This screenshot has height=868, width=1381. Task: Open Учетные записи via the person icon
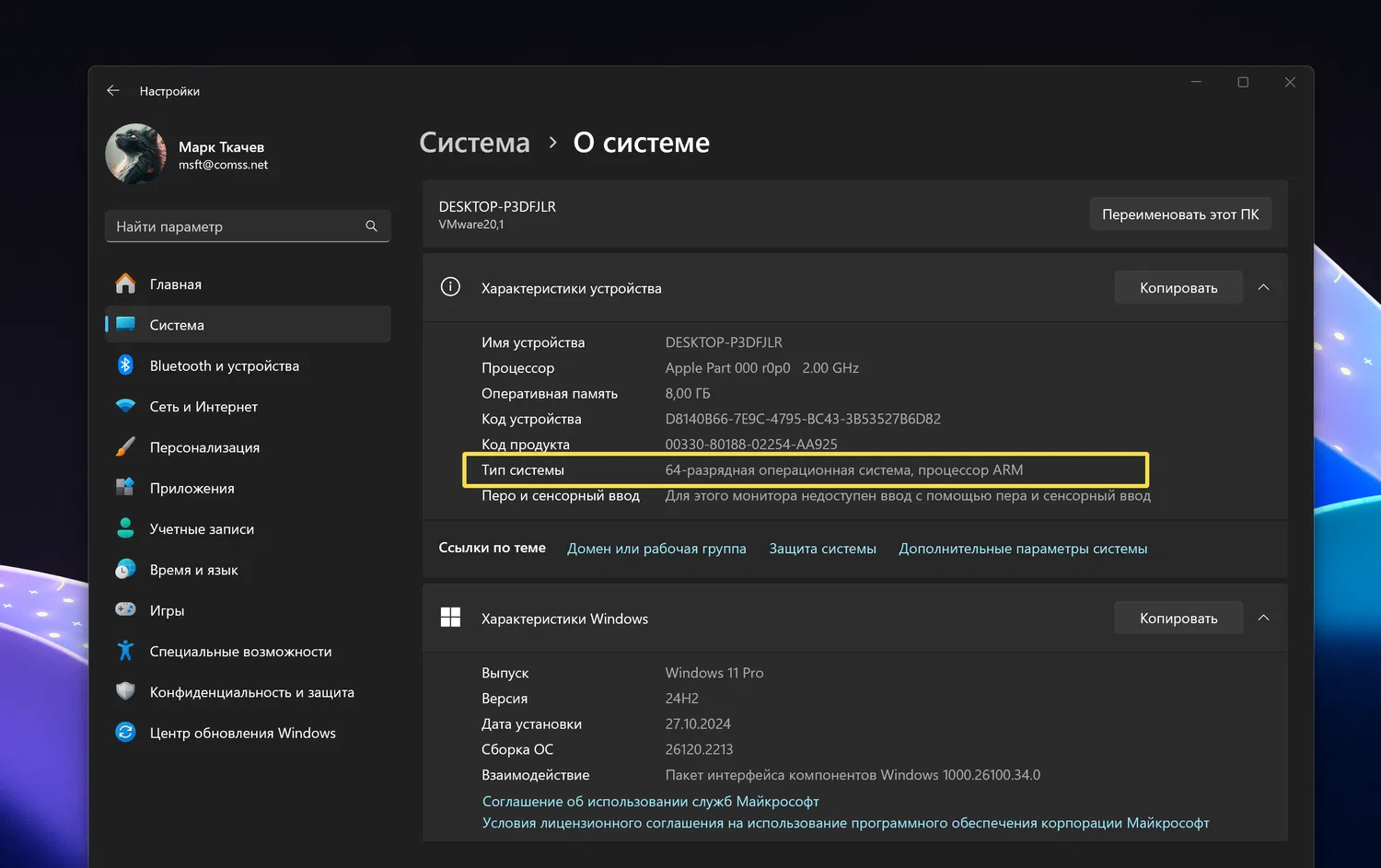(126, 528)
